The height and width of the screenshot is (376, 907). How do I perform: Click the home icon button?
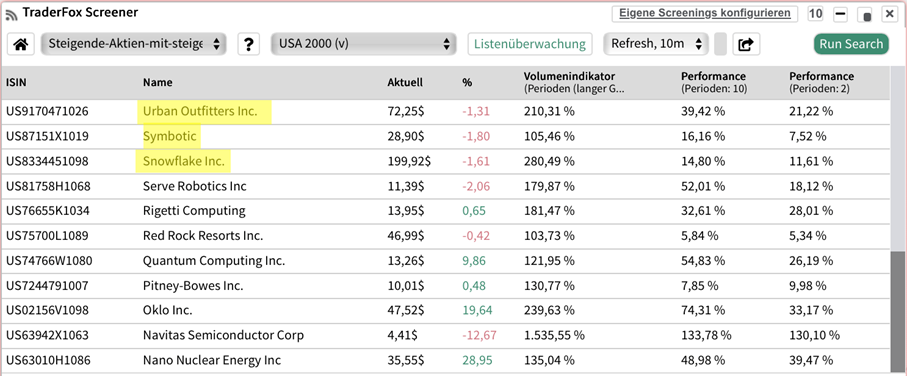coord(21,44)
